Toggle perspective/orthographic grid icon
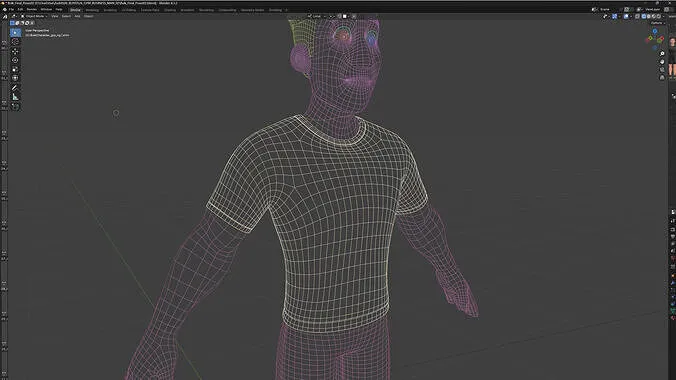 [662, 78]
